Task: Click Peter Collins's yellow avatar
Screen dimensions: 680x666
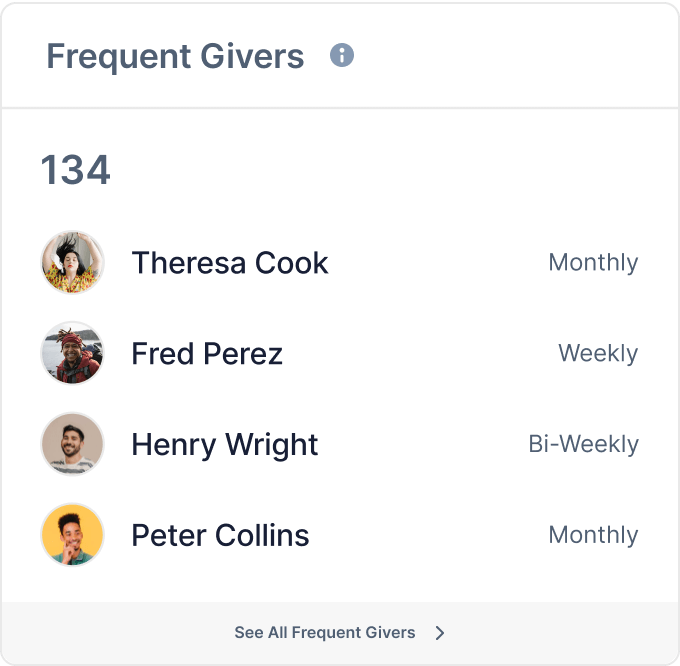Action: [72, 535]
